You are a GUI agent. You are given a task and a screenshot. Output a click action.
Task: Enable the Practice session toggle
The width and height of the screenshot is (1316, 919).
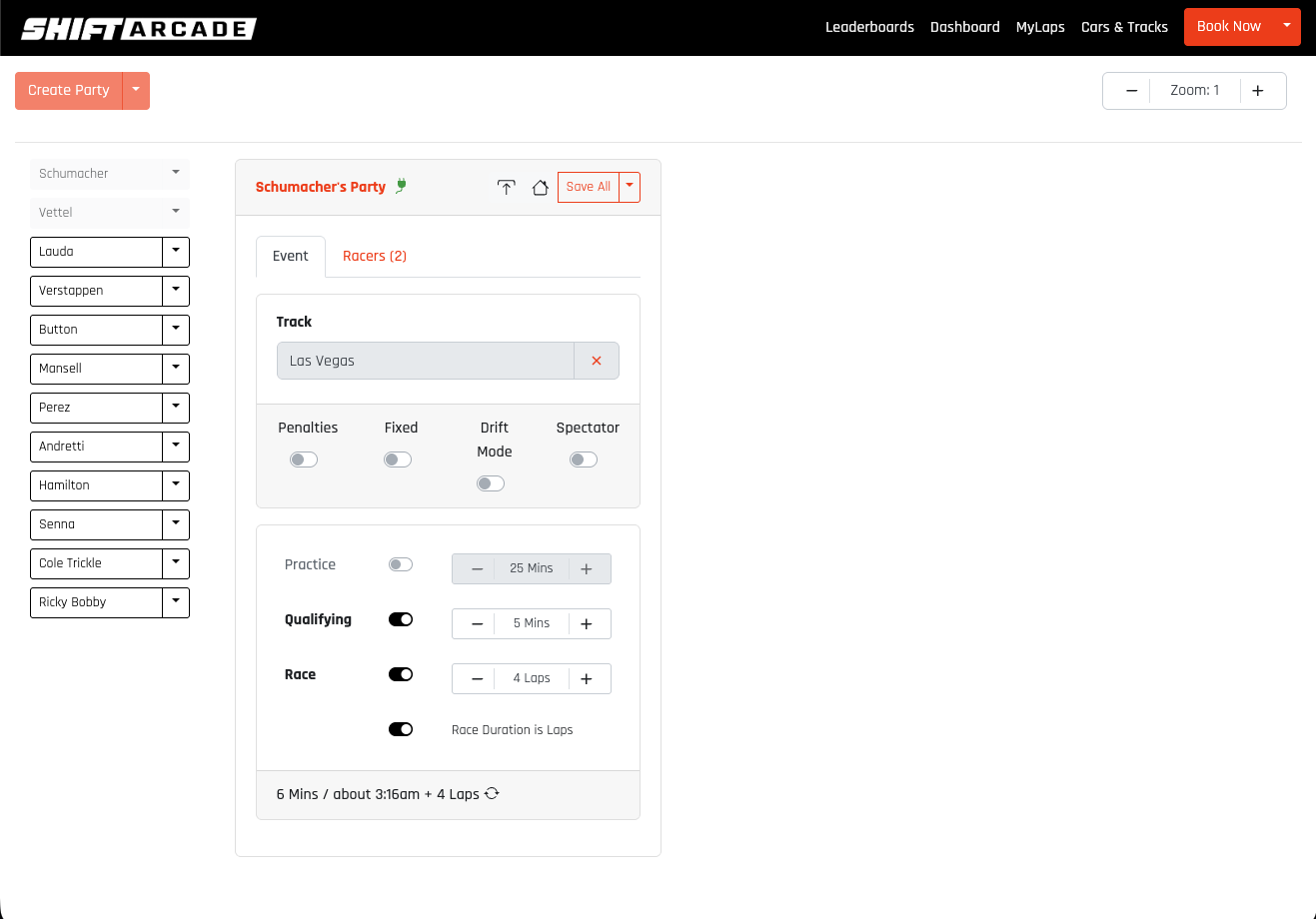(401, 564)
